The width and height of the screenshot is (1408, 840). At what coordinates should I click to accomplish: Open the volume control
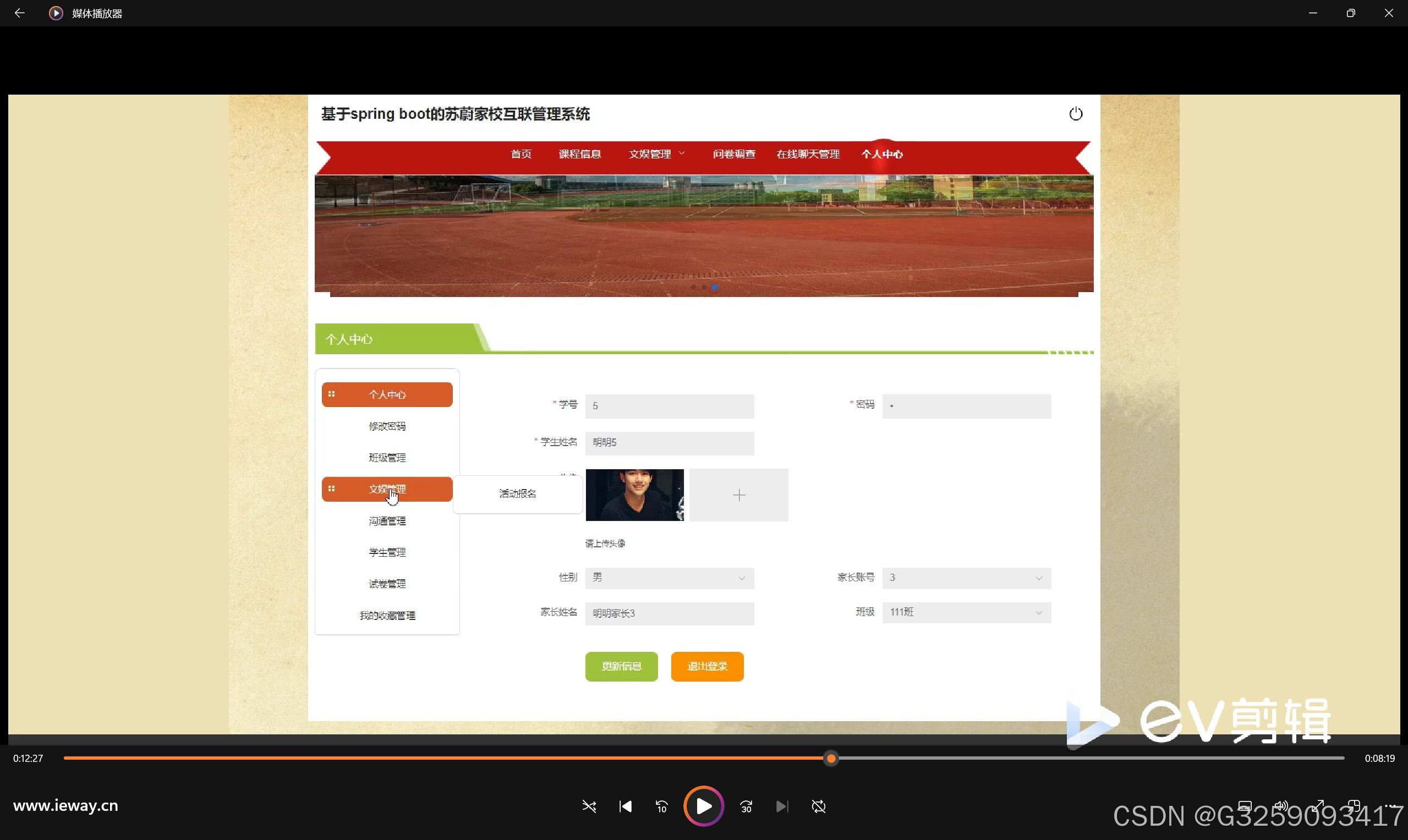click(x=1280, y=805)
